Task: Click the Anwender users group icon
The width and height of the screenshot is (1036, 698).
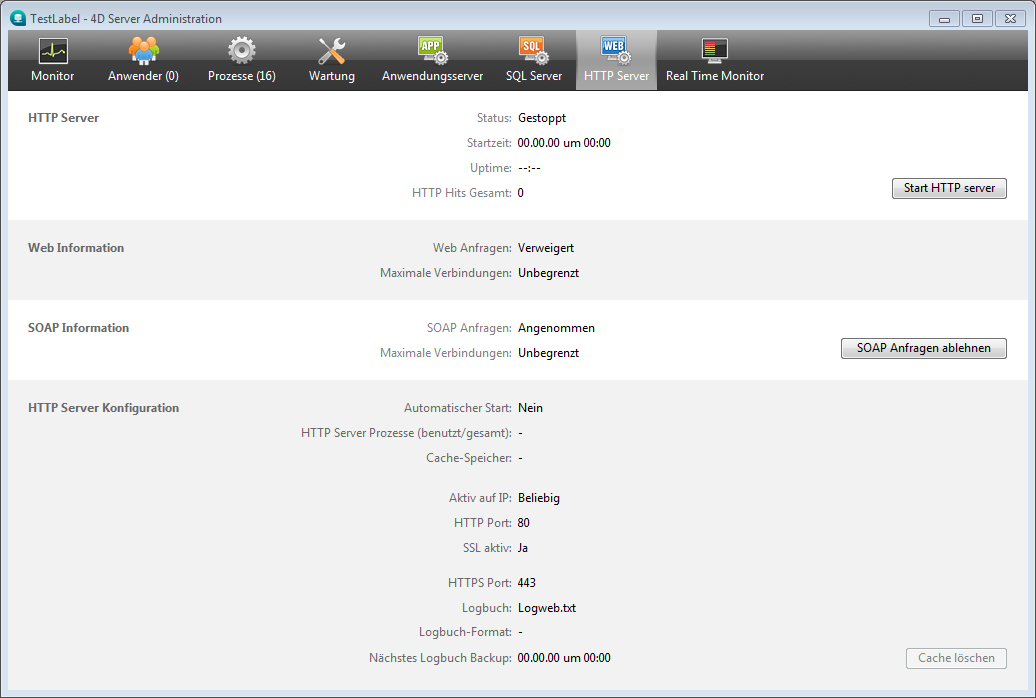Action: [143, 50]
